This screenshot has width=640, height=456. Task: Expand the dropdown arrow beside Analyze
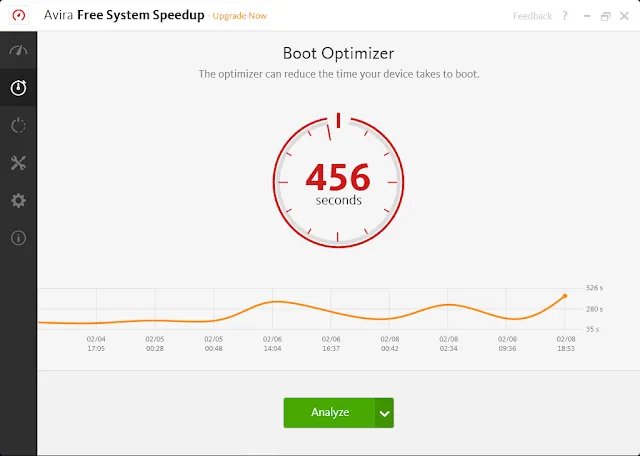pyautogui.click(x=385, y=413)
